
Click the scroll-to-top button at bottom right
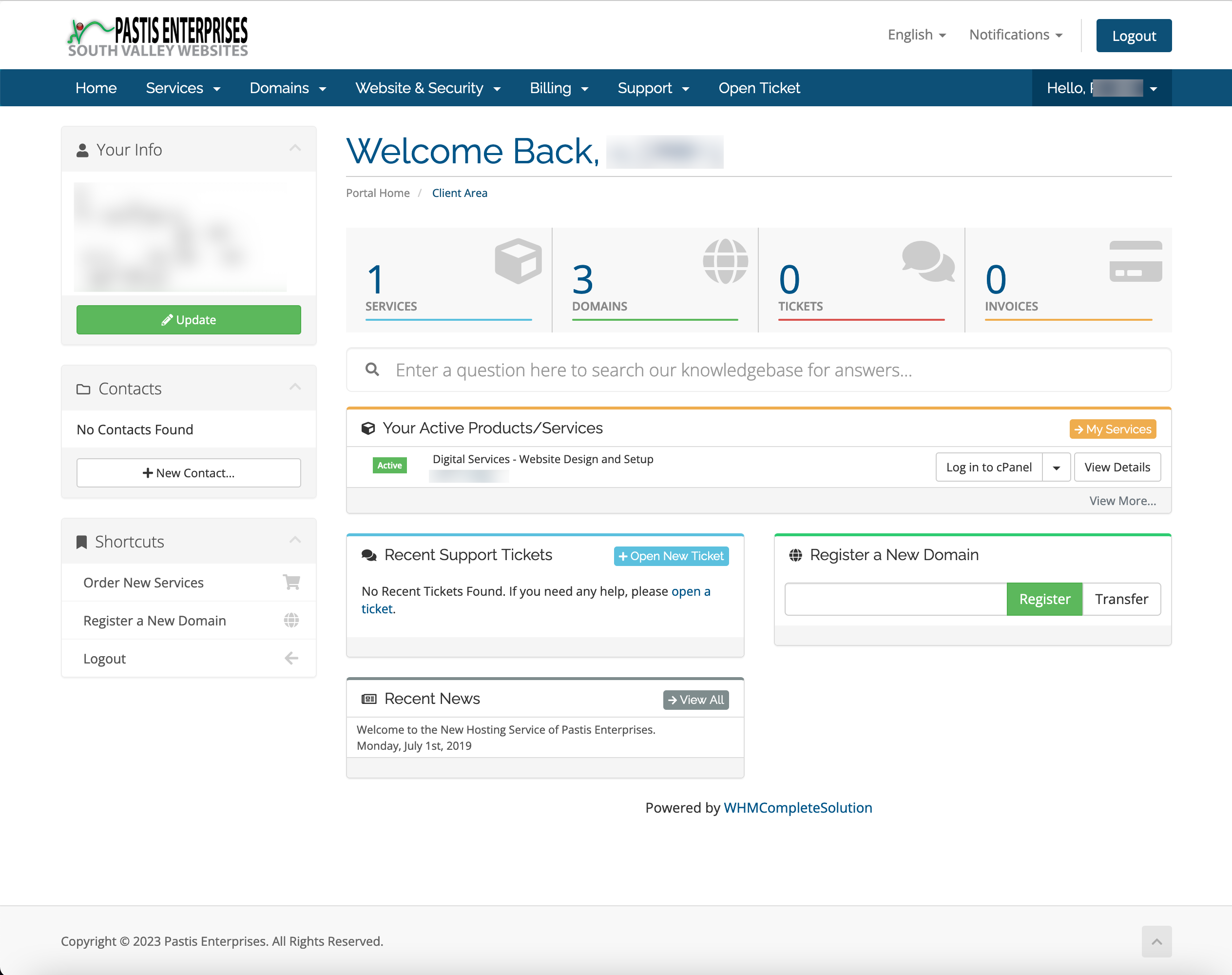click(x=1156, y=941)
